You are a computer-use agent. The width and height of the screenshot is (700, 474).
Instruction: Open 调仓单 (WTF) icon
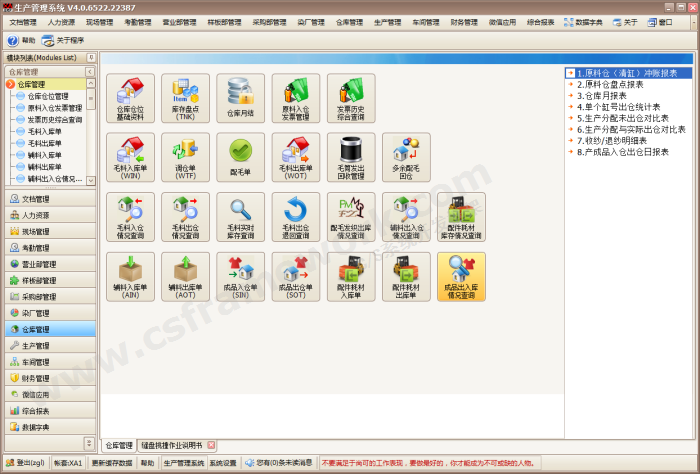(x=185, y=157)
